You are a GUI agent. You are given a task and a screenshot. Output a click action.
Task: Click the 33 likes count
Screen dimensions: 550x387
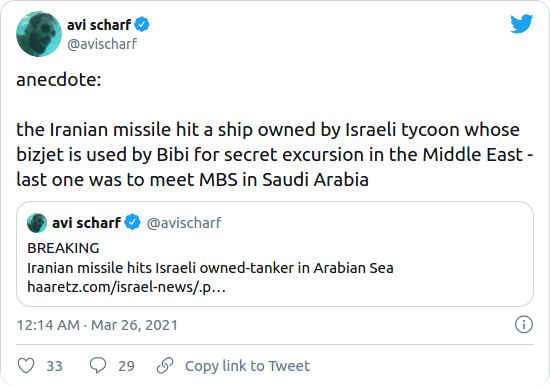54,366
